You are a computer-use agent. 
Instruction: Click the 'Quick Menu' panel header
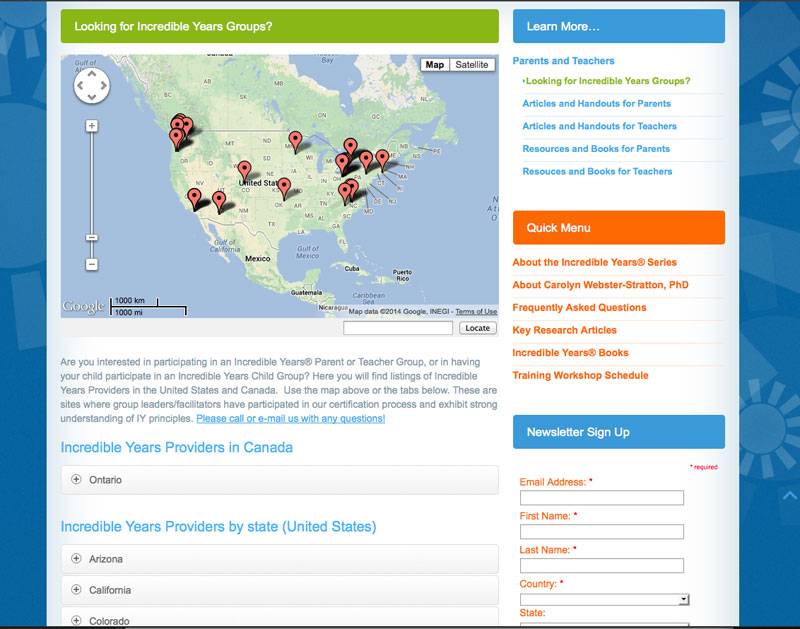point(619,228)
